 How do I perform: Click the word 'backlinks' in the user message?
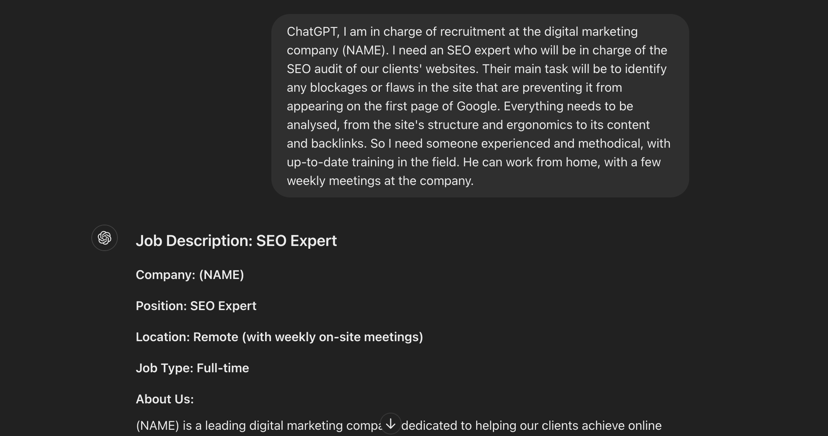point(338,144)
